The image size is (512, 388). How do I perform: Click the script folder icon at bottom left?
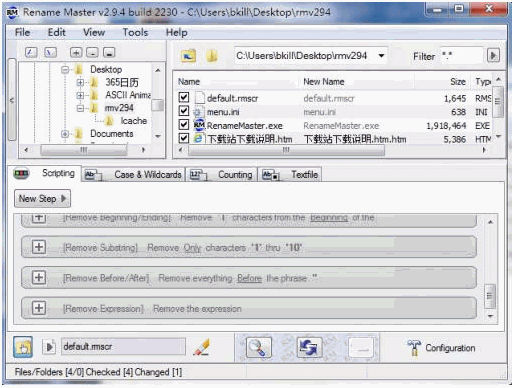point(23,347)
